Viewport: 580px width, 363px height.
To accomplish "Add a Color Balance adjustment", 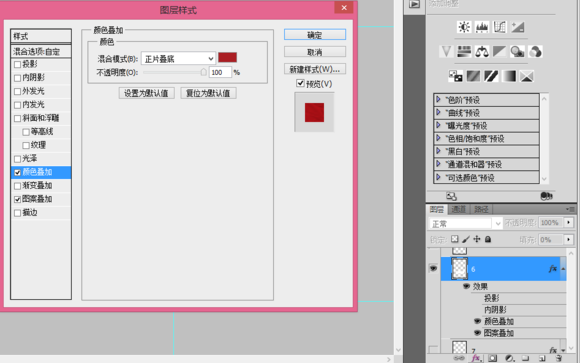I will [482, 51].
